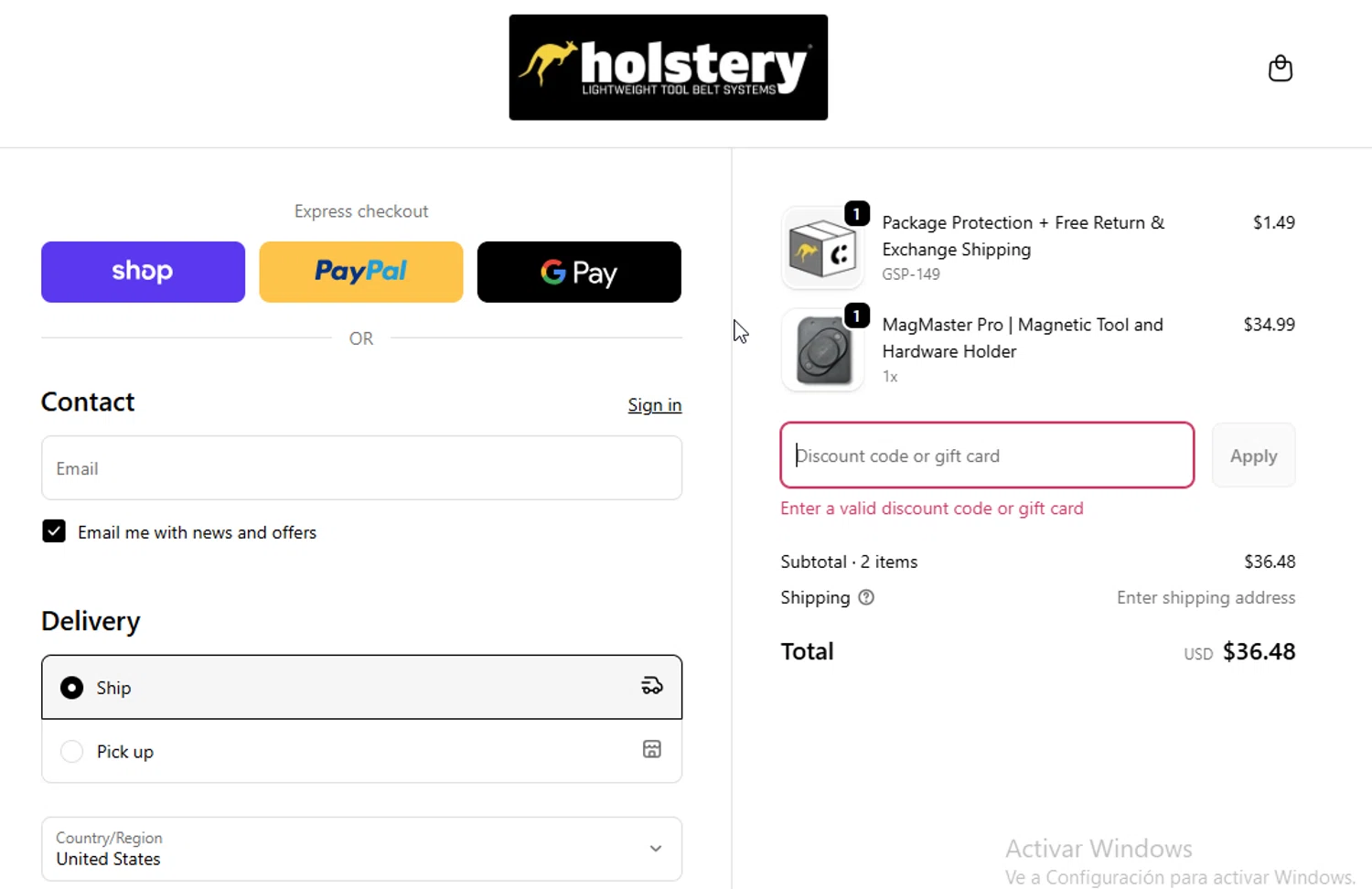Image resolution: width=1372 pixels, height=889 pixels.
Task: Click the shipping help question mark icon
Action: point(866,597)
